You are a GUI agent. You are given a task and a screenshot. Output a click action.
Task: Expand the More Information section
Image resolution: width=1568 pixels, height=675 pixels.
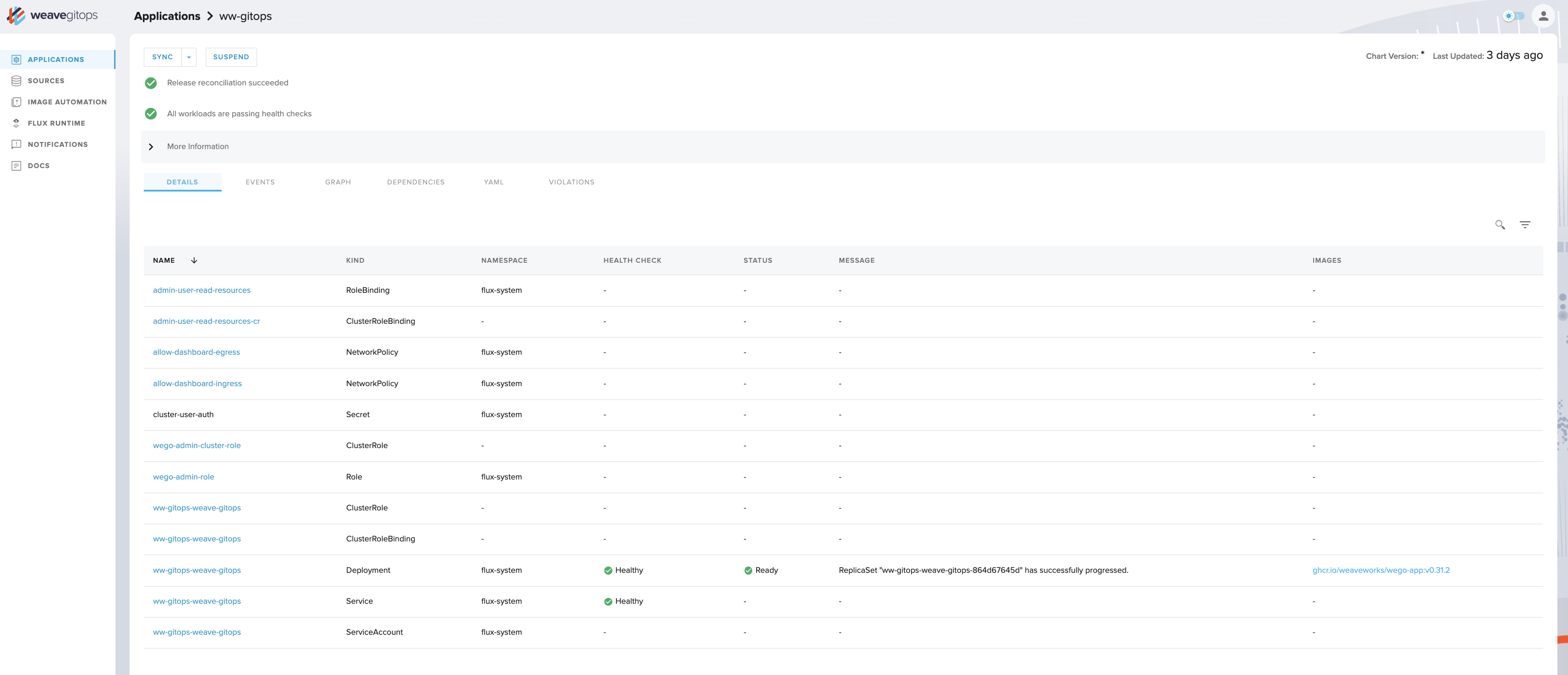coord(151,147)
